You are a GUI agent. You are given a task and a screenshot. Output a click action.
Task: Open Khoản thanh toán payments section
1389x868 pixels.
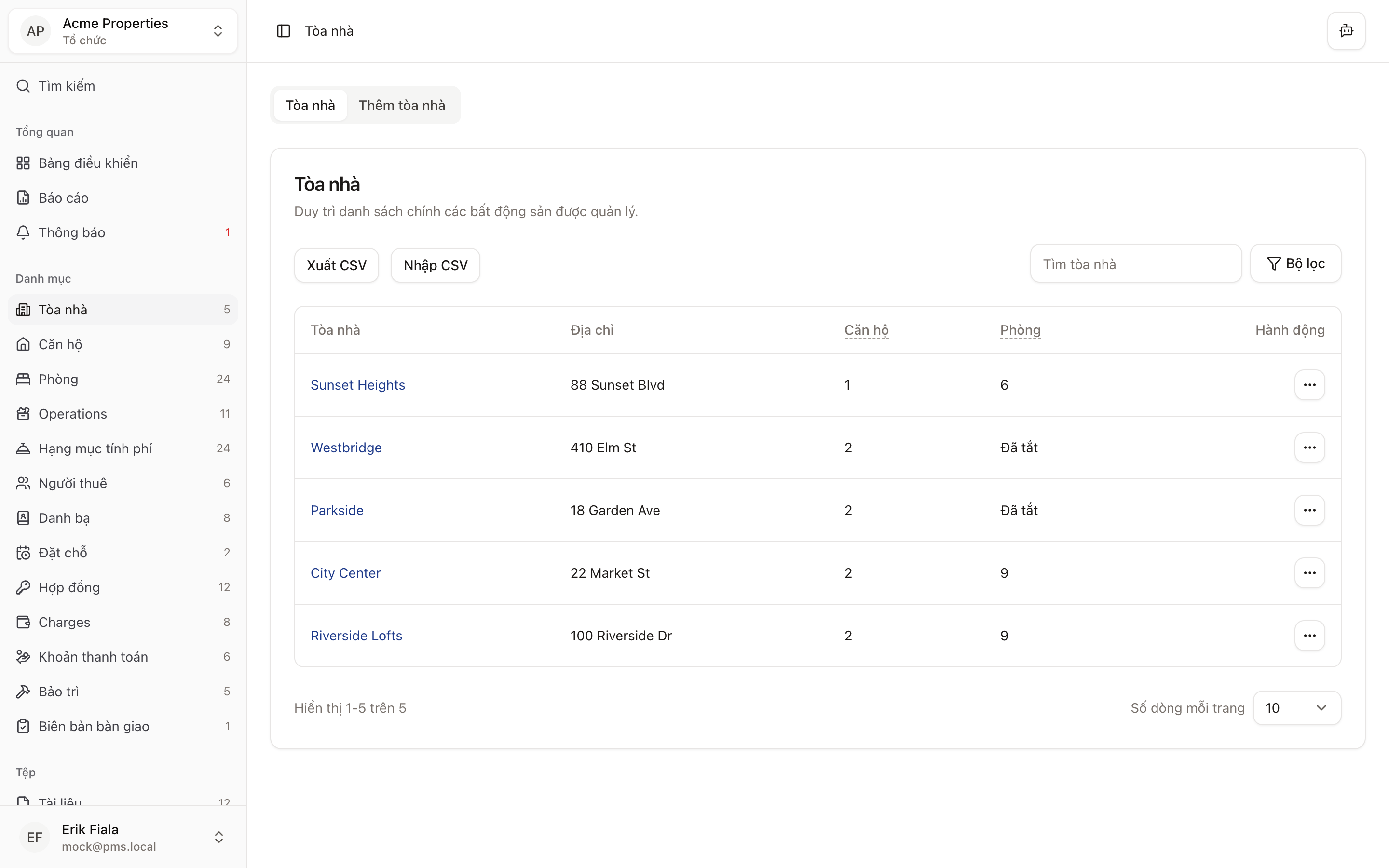(93, 657)
